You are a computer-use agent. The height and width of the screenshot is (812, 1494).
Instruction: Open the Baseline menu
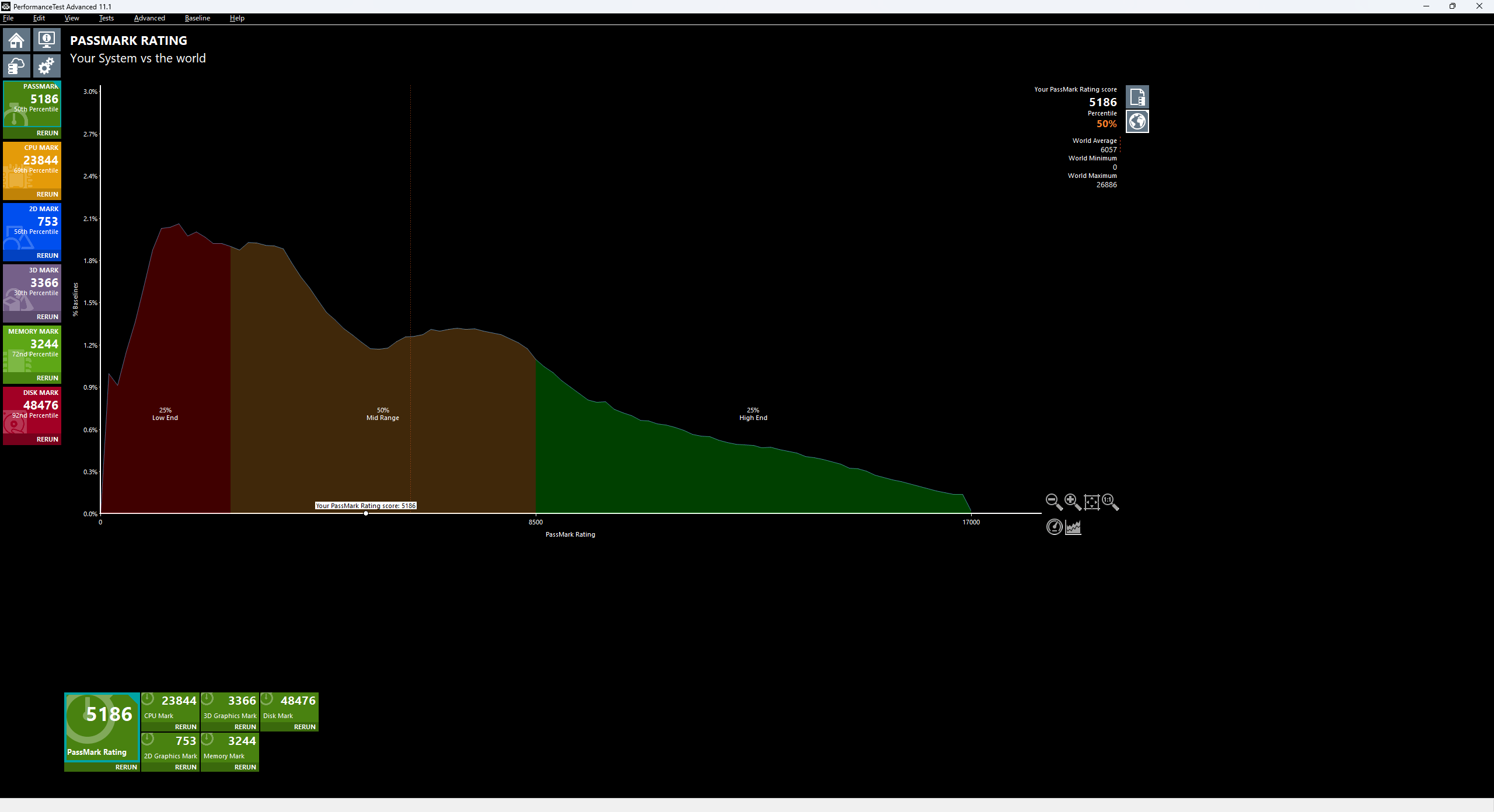197,18
